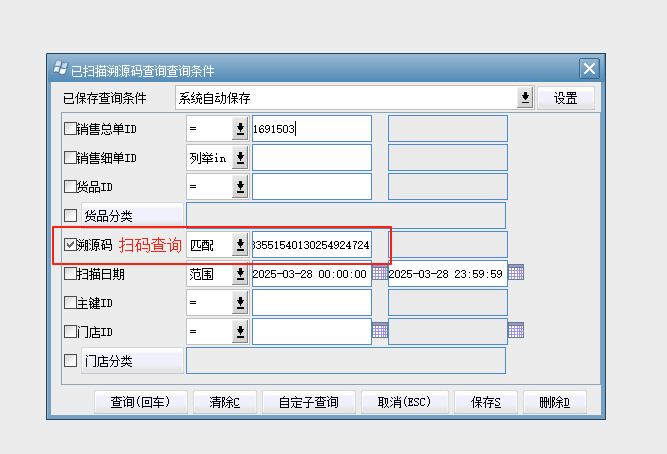Click the dialog title bar window icon
This screenshot has height=454, width=667.
61,69
